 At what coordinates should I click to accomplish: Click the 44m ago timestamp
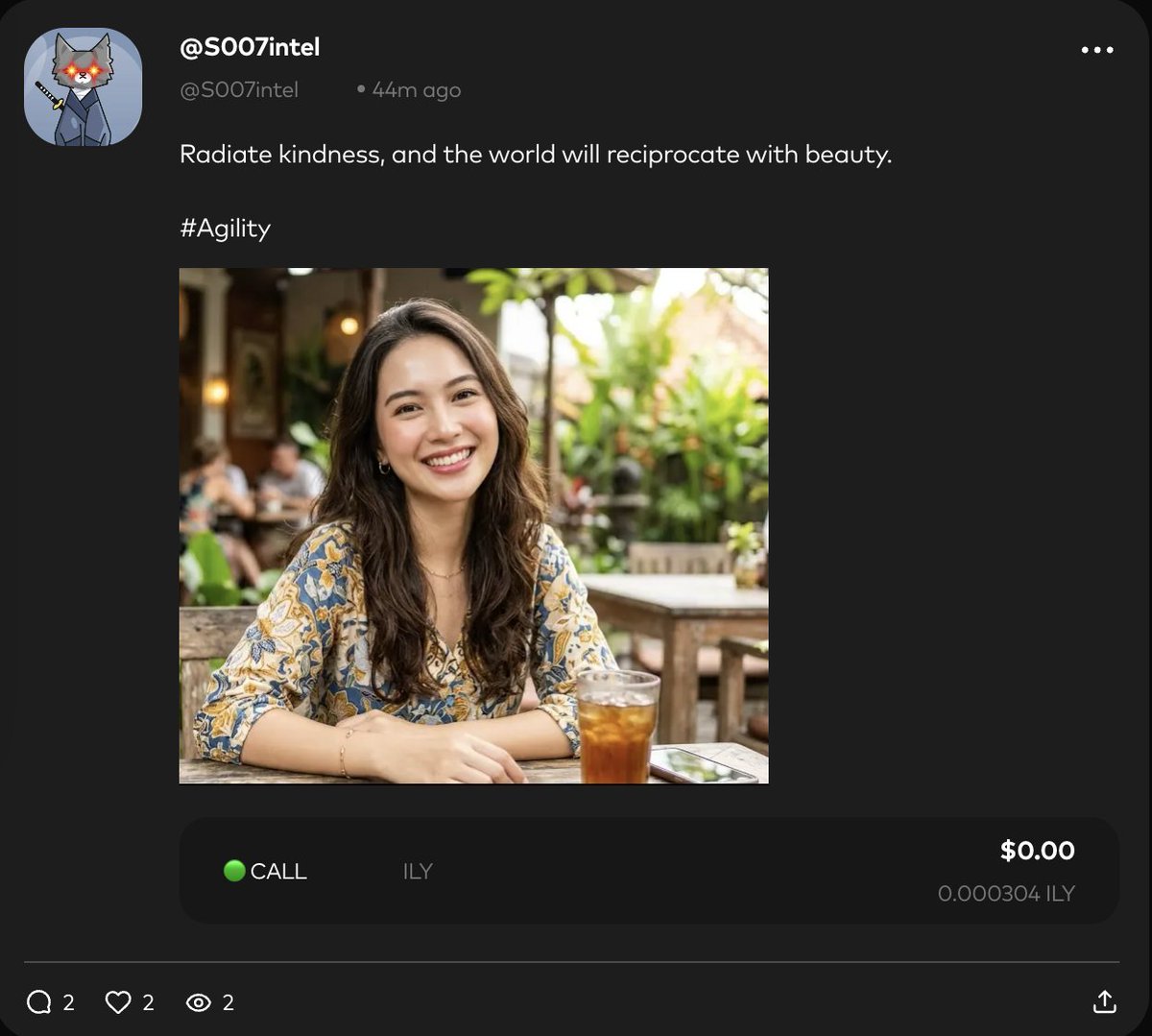416,90
